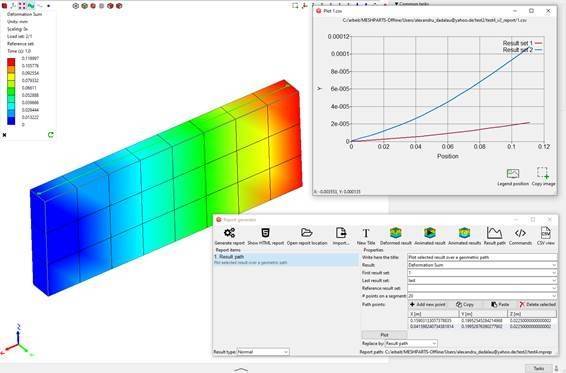Open the Commands code icon

point(520,233)
